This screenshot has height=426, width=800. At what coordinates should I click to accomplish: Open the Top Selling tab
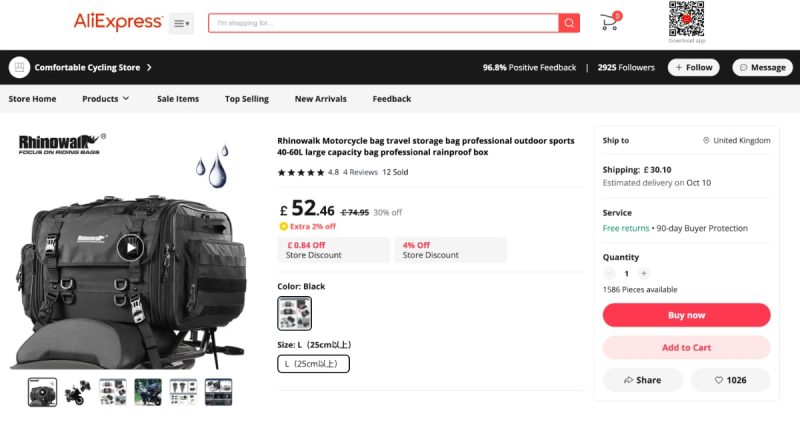(x=246, y=99)
